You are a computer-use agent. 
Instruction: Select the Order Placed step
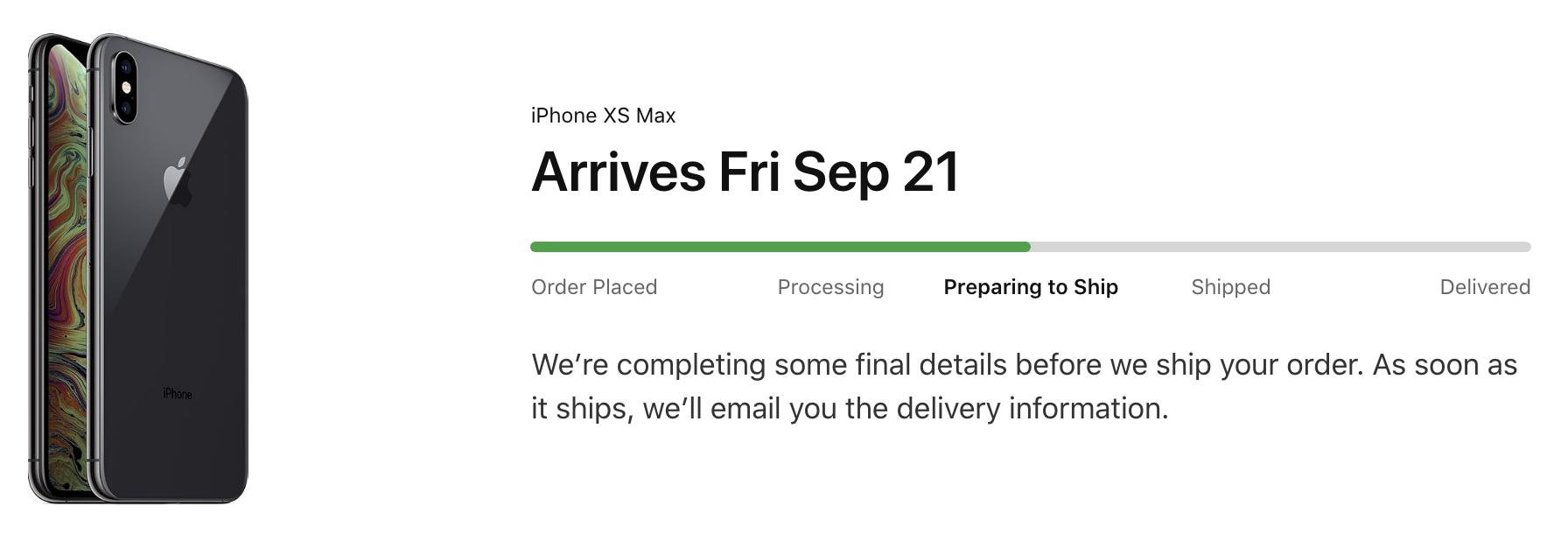[594, 287]
